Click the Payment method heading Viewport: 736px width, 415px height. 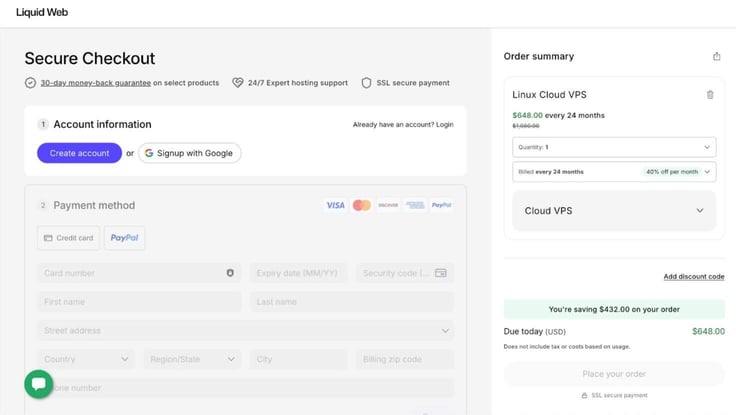click(x=94, y=205)
